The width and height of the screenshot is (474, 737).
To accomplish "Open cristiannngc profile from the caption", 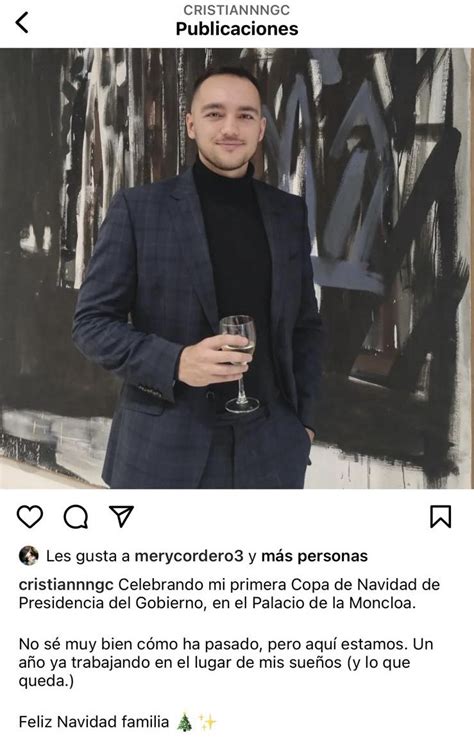I will pyautogui.click(x=66, y=585).
